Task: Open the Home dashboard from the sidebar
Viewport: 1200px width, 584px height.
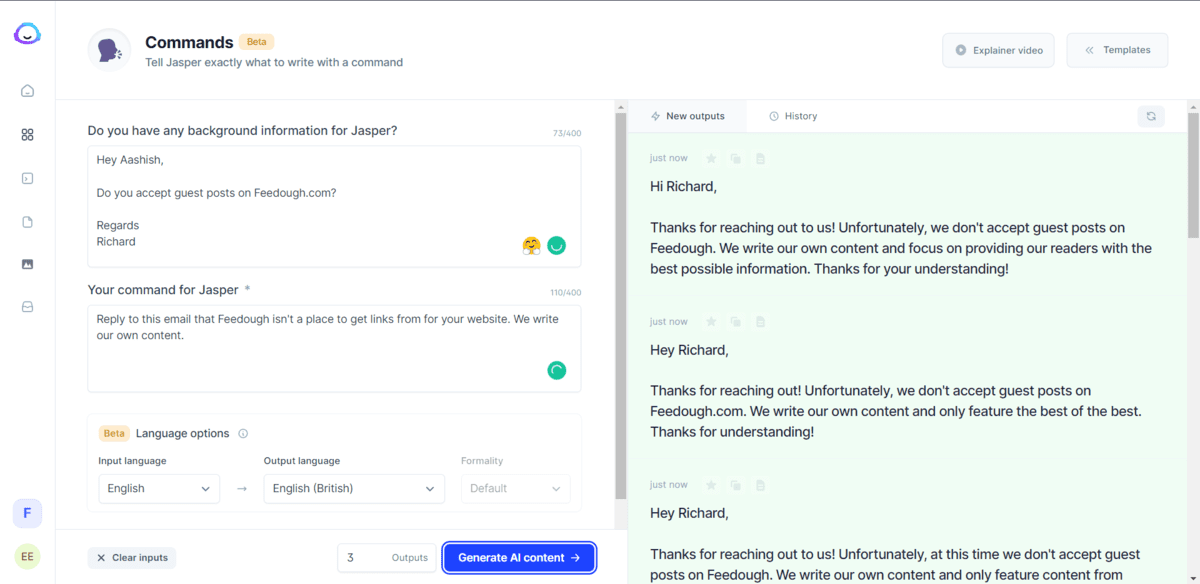Action: pyautogui.click(x=27, y=91)
